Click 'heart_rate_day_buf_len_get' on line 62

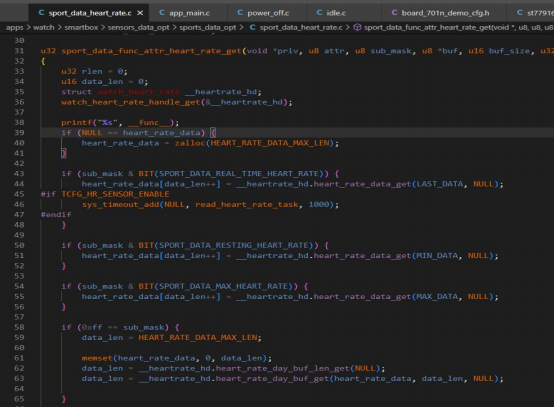283,368
